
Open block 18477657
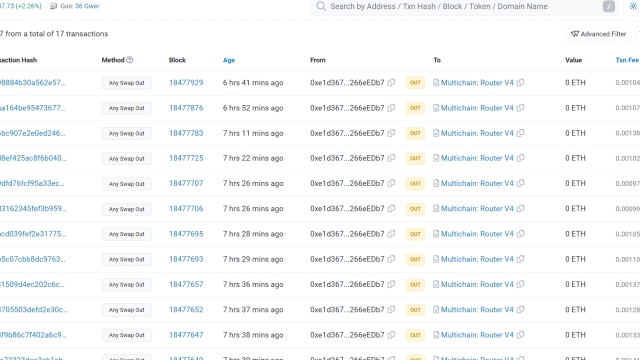point(186,284)
